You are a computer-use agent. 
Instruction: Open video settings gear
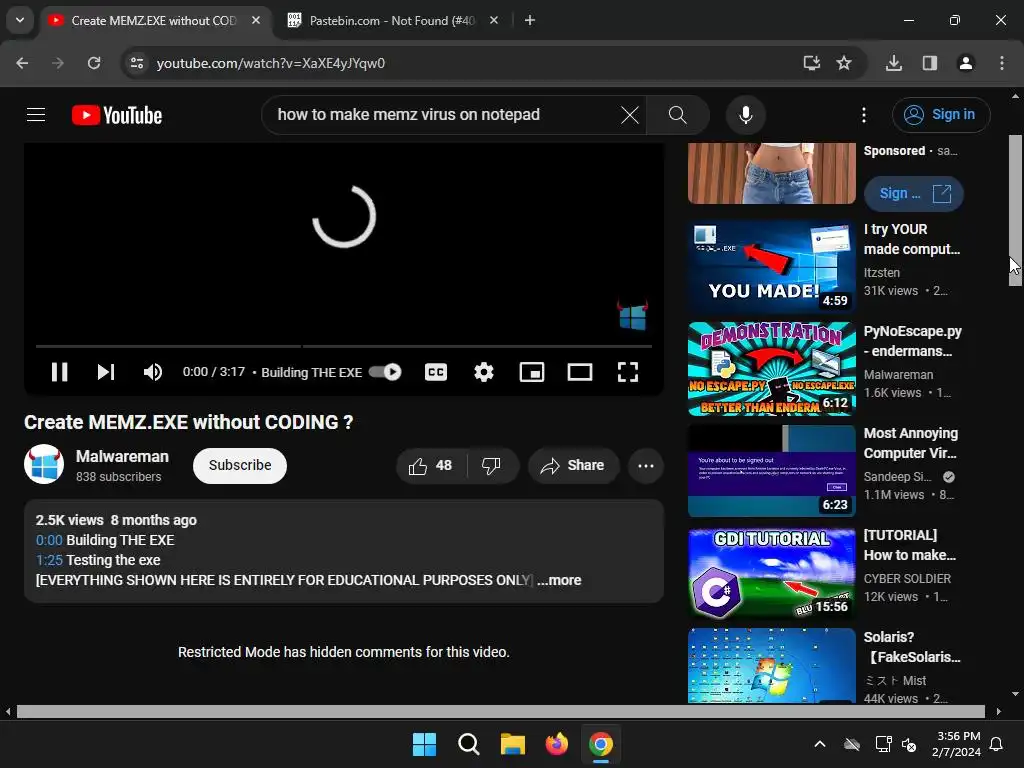click(x=484, y=372)
